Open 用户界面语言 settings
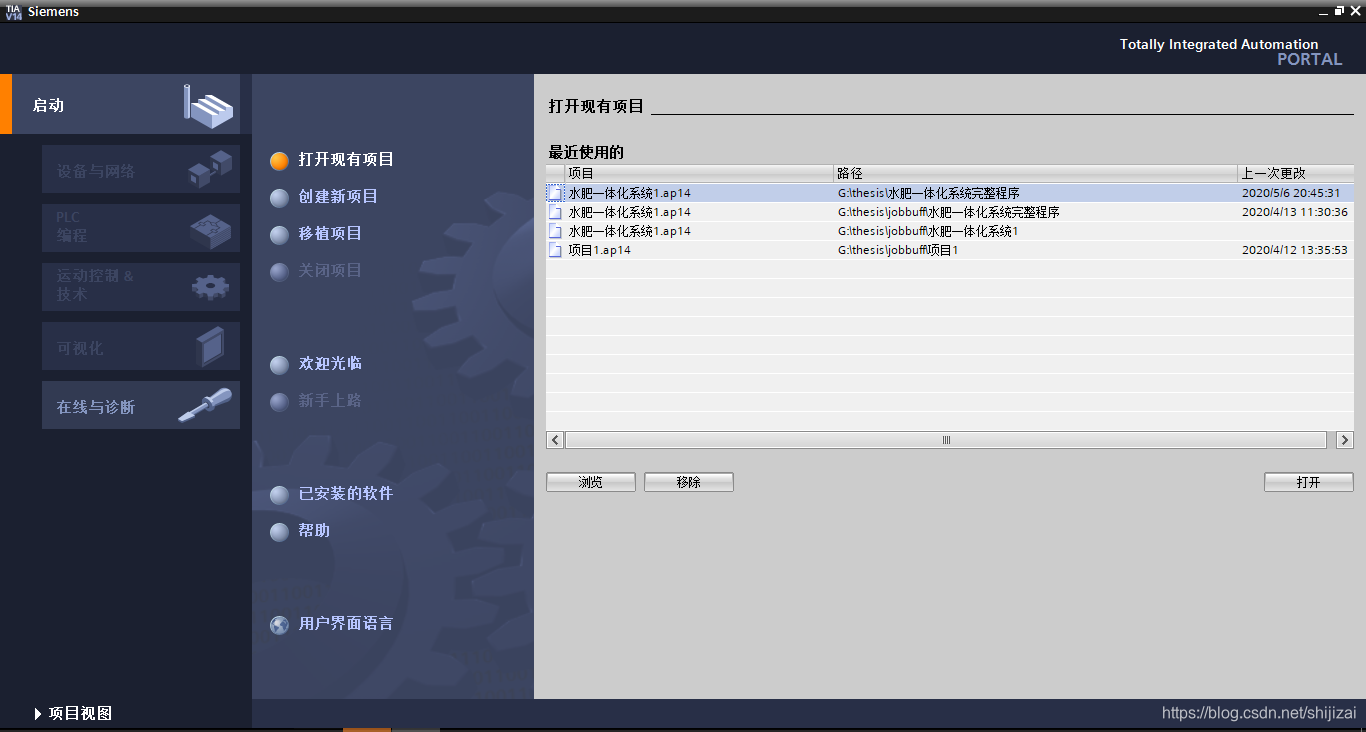 332,623
